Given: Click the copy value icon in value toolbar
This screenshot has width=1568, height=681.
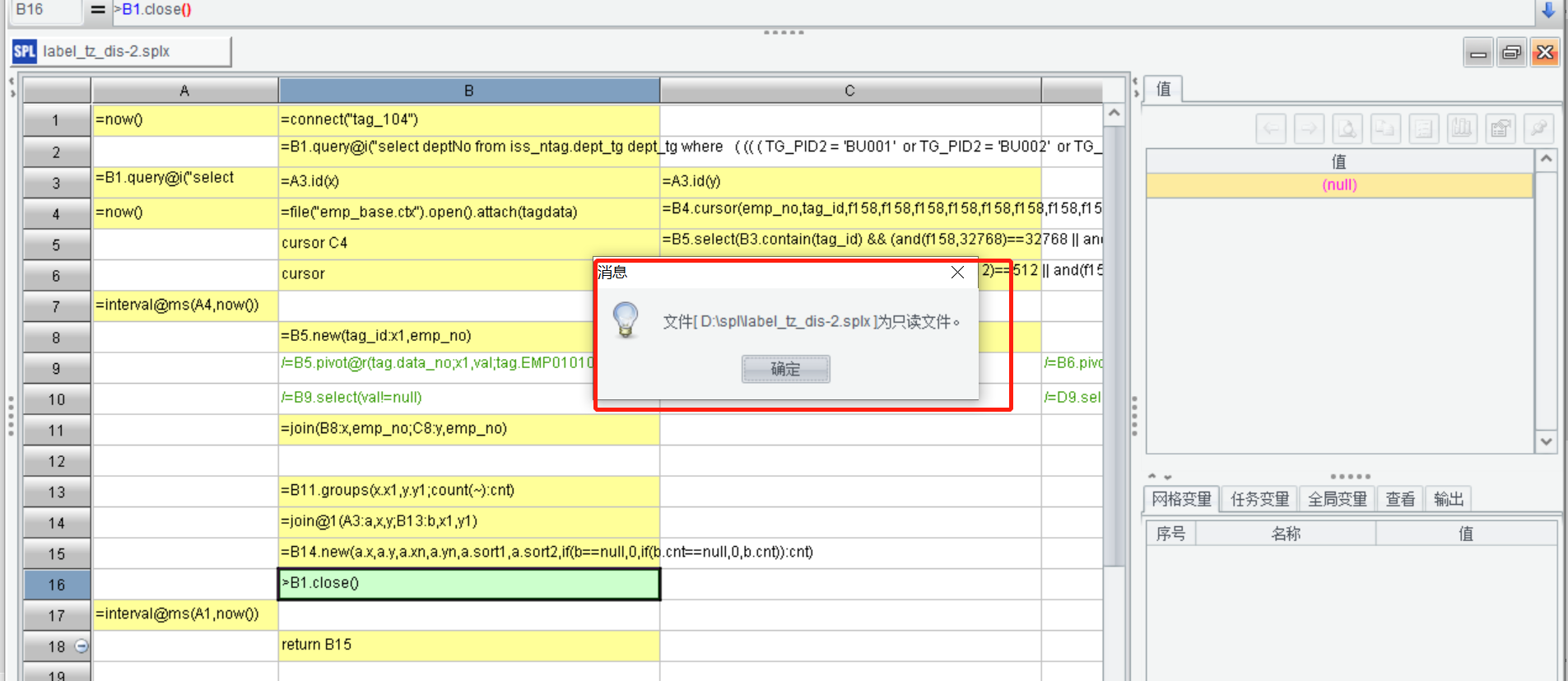Looking at the screenshot, I should coord(1385,128).
